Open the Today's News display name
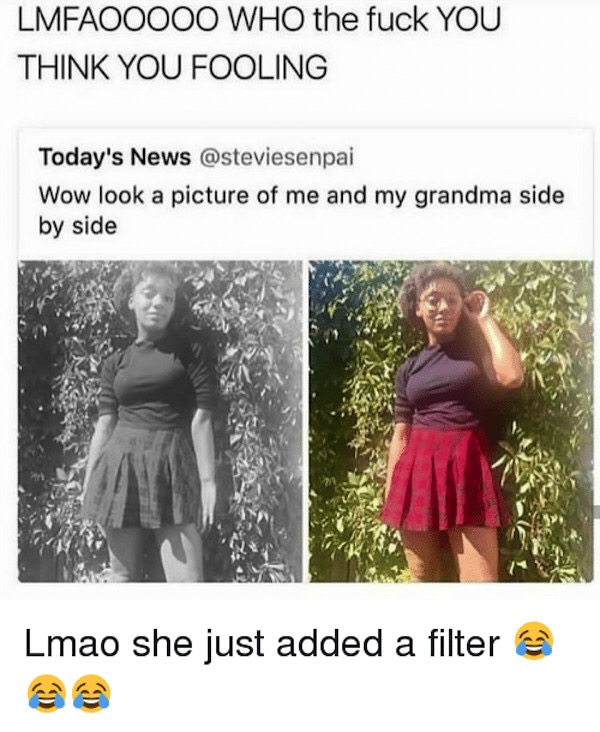Viewport: 600px width, 732px height. click(115, 157)
